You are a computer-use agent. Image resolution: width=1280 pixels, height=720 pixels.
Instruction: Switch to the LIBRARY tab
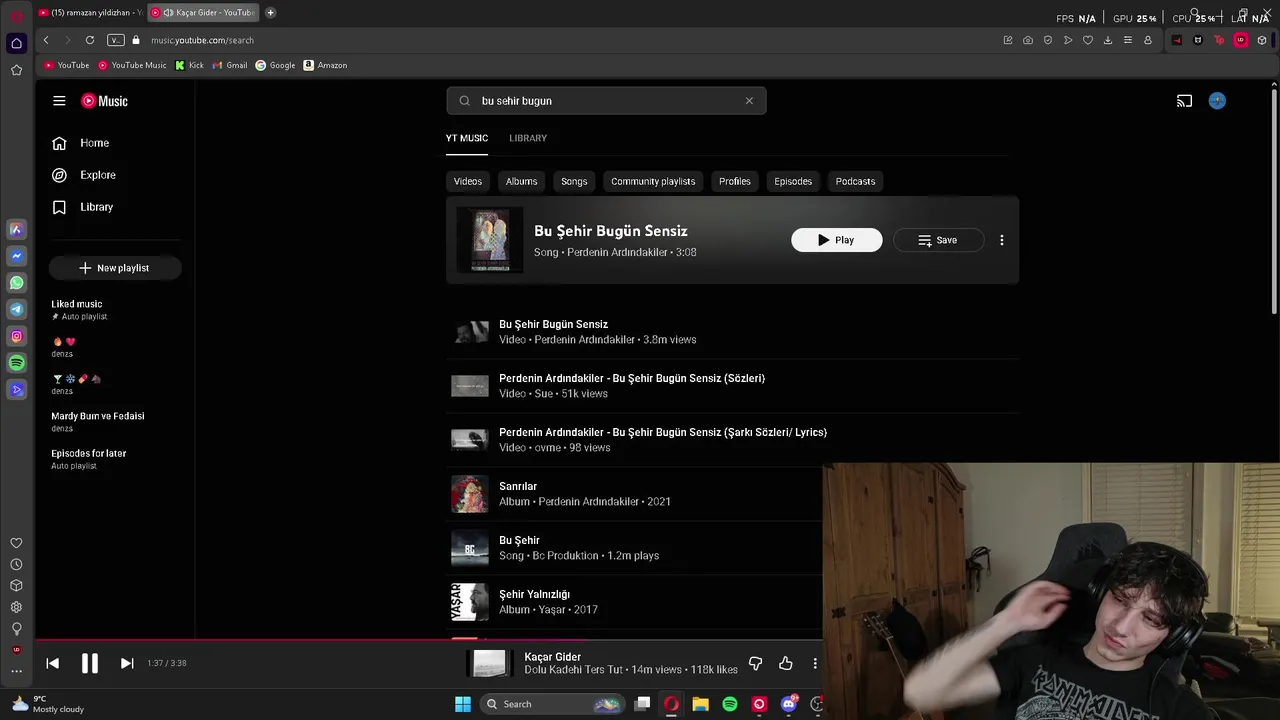point(528,138)
